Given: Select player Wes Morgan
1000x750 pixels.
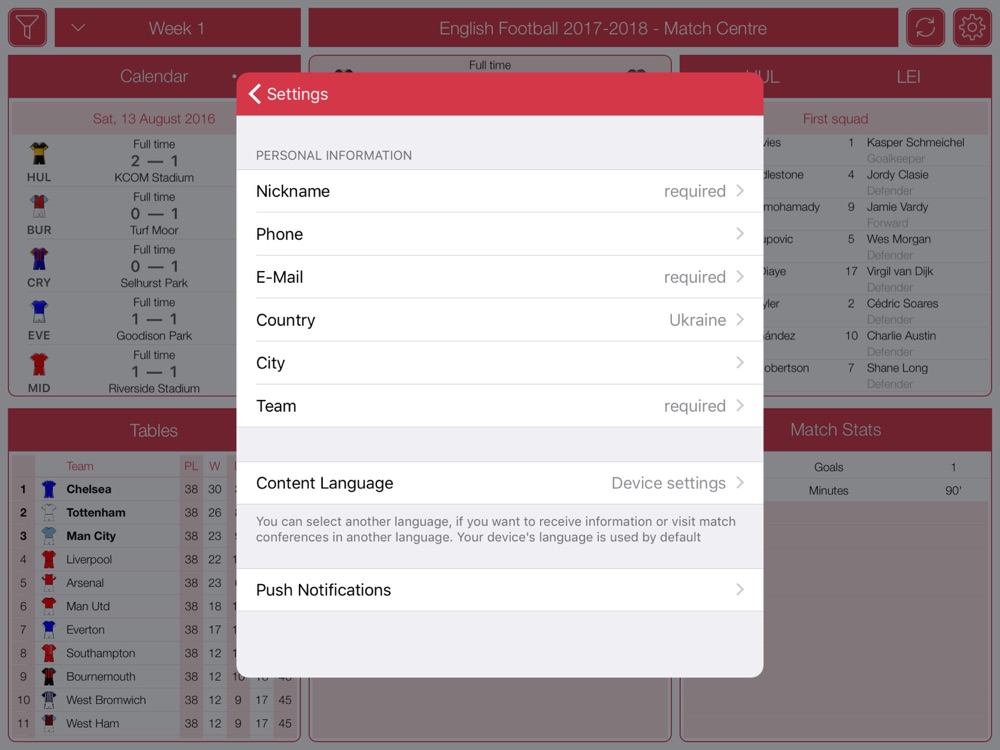Looking at the screenshot, I should coord(899,239).
